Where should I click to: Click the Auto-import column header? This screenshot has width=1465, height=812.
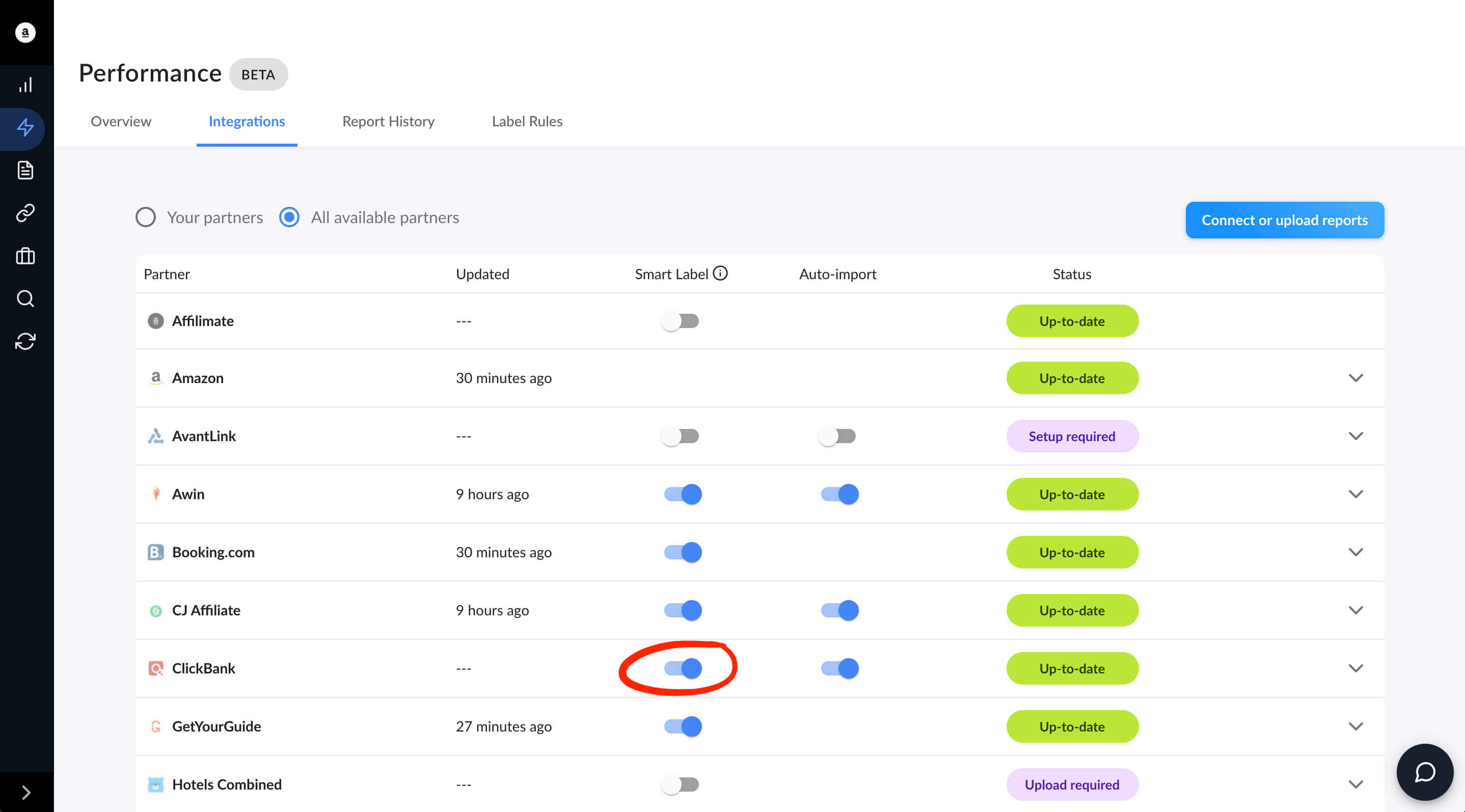[837, 274]
